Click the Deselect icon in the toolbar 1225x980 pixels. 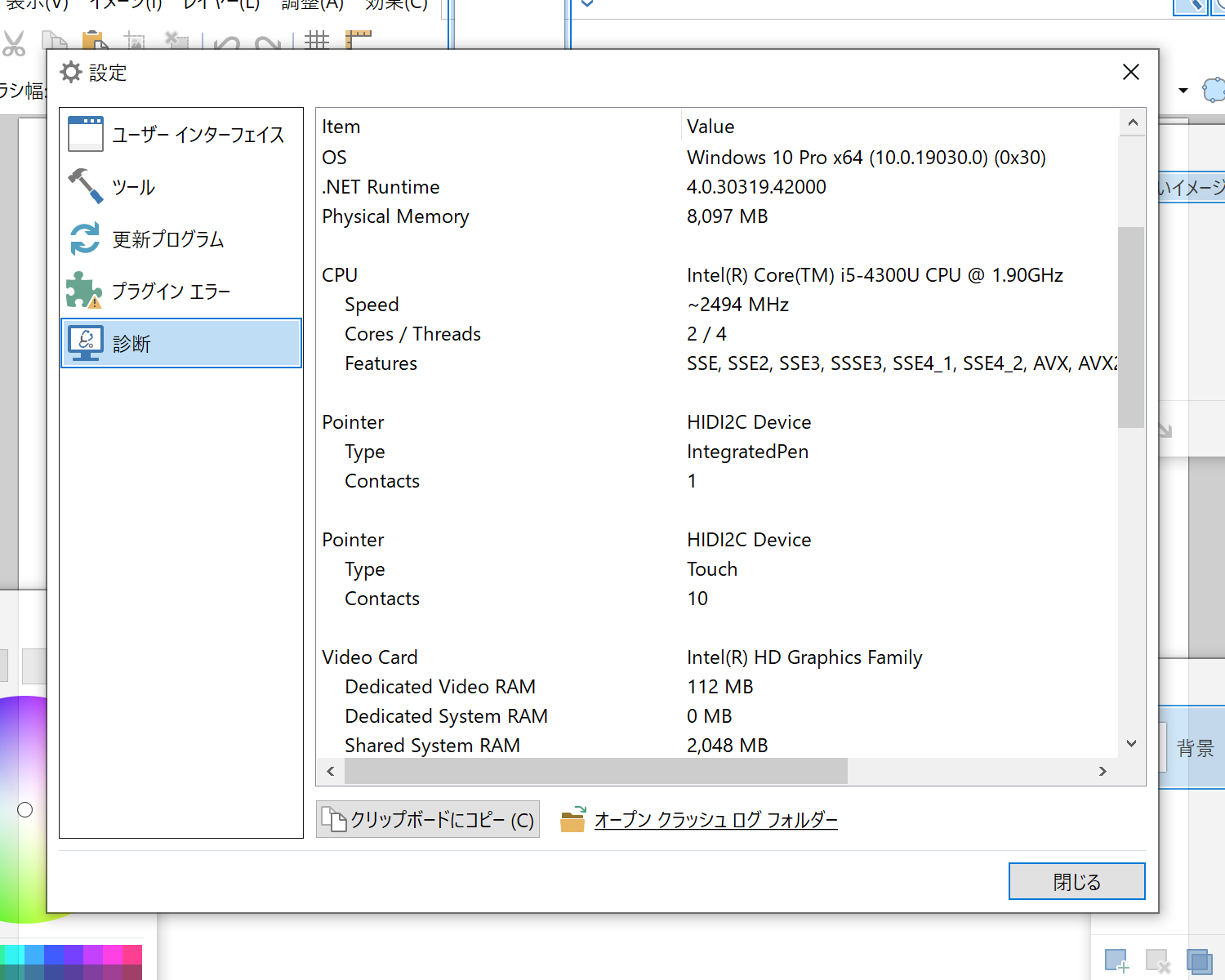click(176, 42)
